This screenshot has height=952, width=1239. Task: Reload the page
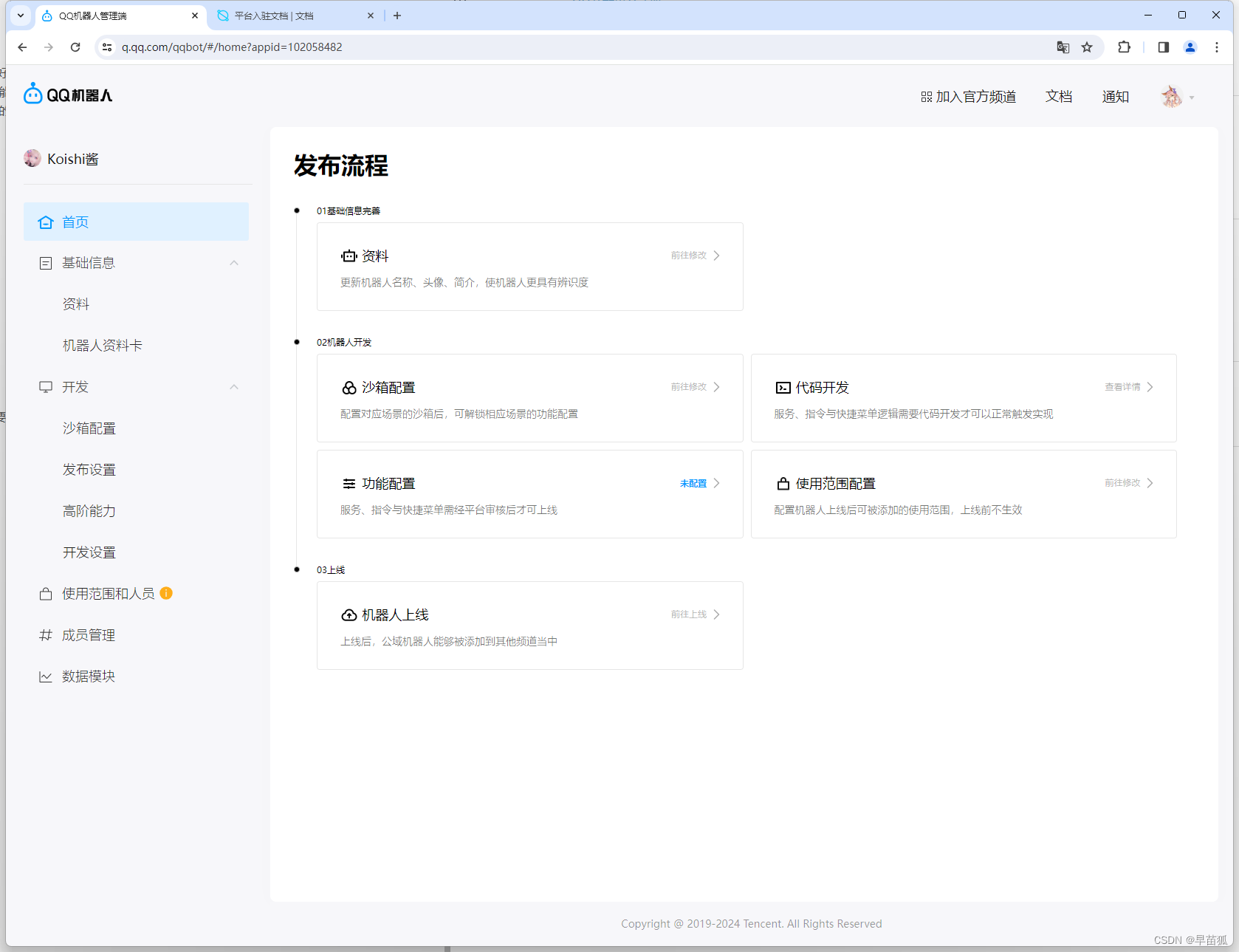(x=75, y=47)
